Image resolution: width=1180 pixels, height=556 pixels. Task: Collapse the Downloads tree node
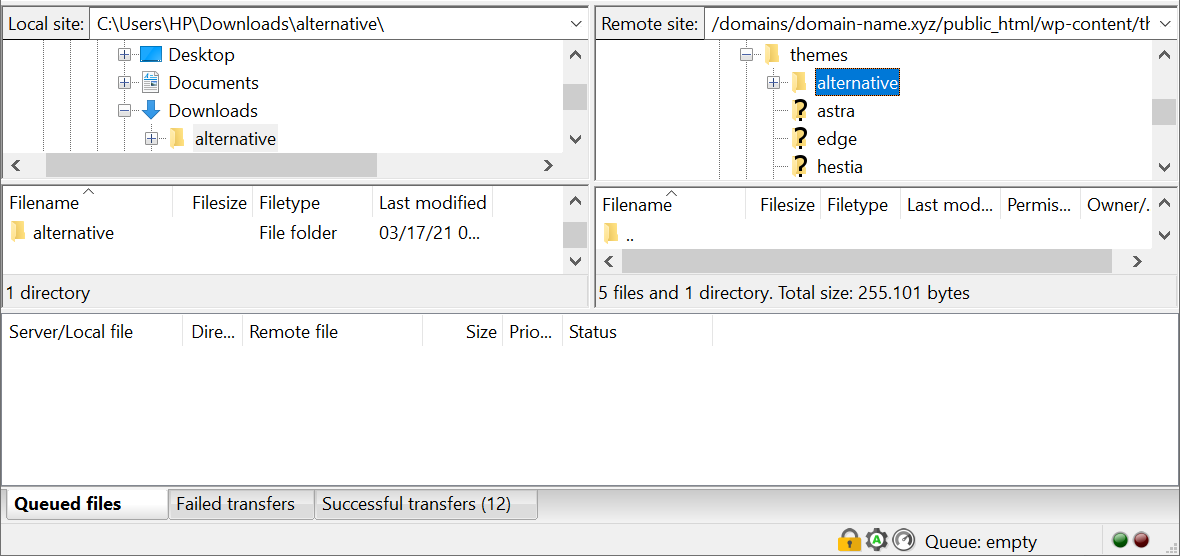point(124,111)
